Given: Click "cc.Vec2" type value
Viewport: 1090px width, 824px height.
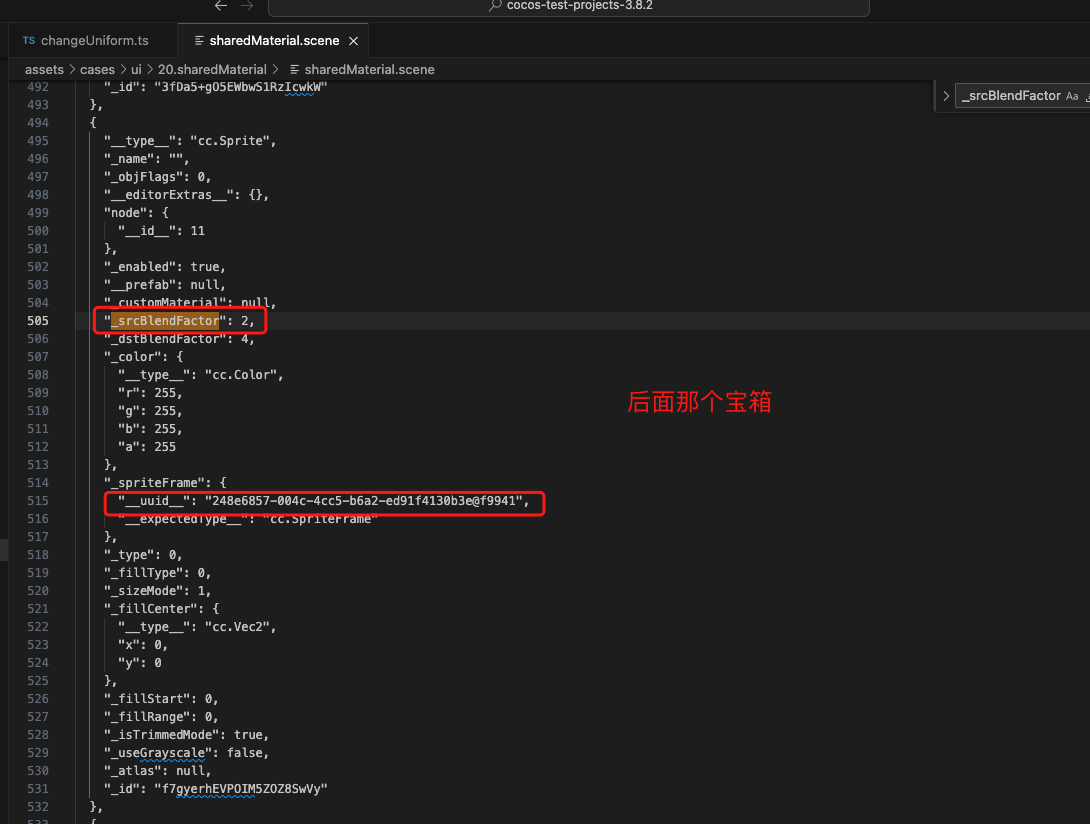Looking at the screenshot, I should pos(237,627).
